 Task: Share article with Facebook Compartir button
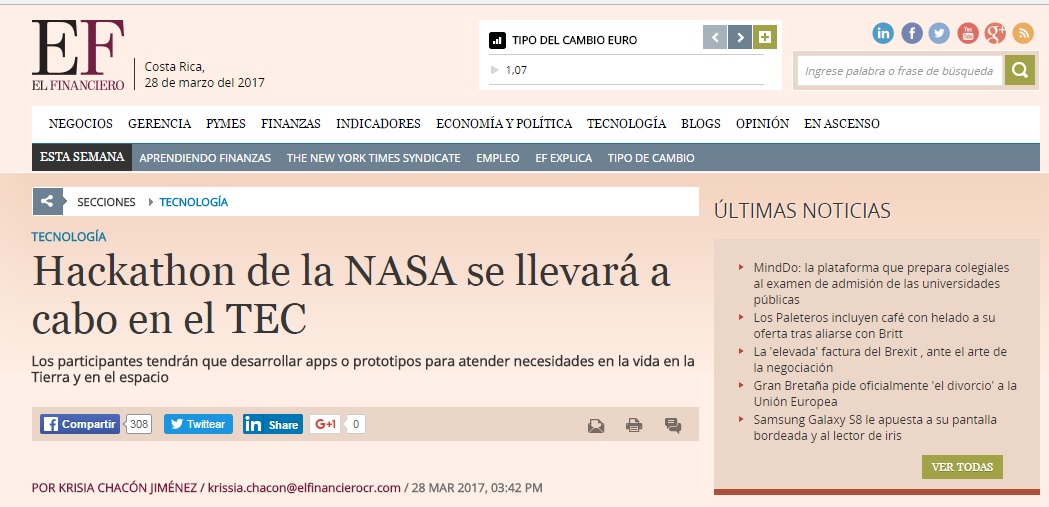pos(80,424)
